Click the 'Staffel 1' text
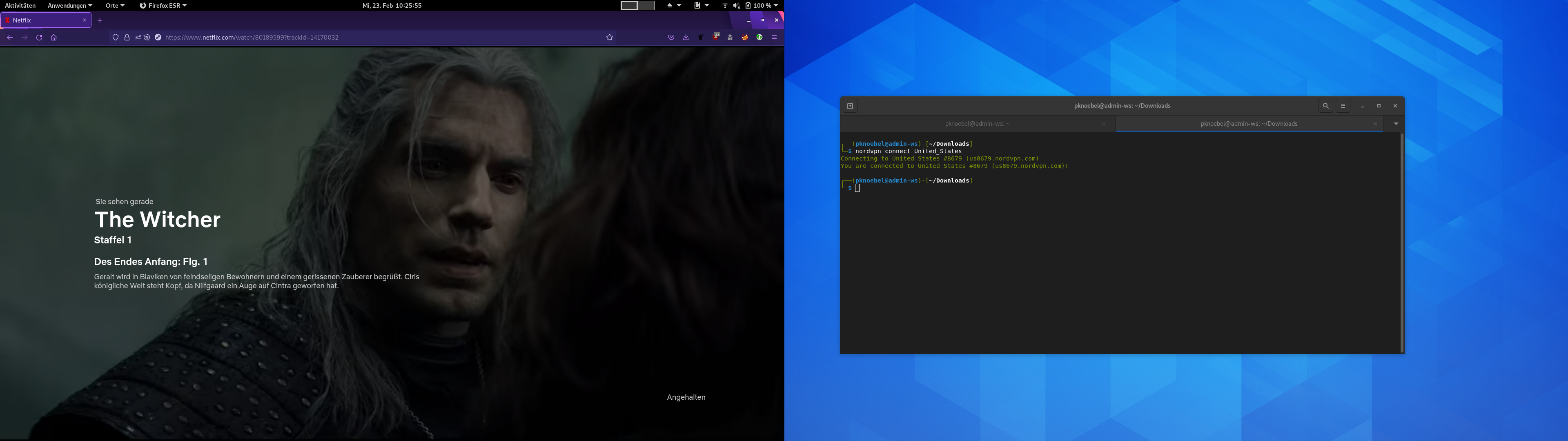Screen dimensions: 1568x441 coord(113,240)
